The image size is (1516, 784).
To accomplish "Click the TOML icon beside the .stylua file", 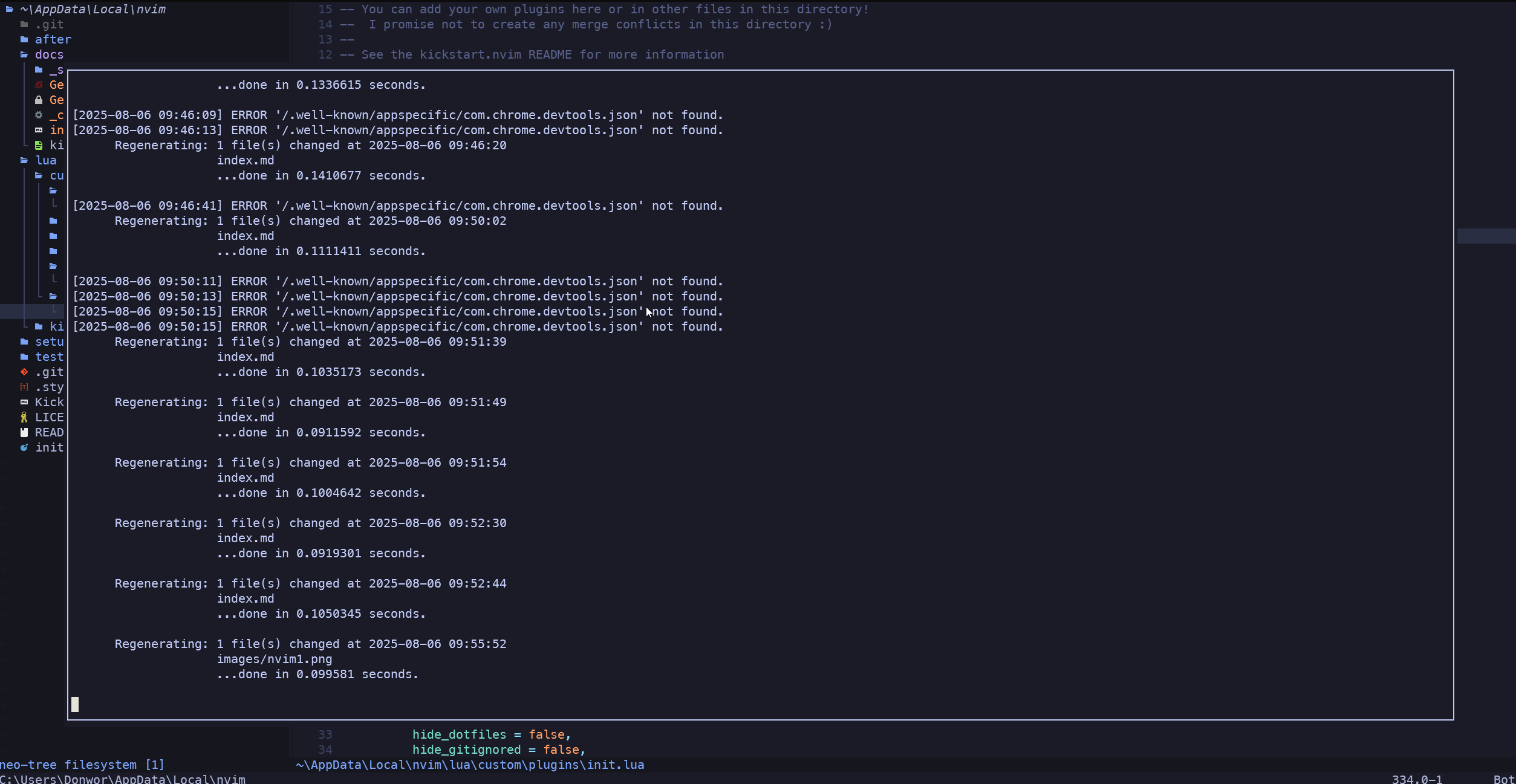I will tap(24, 387).
